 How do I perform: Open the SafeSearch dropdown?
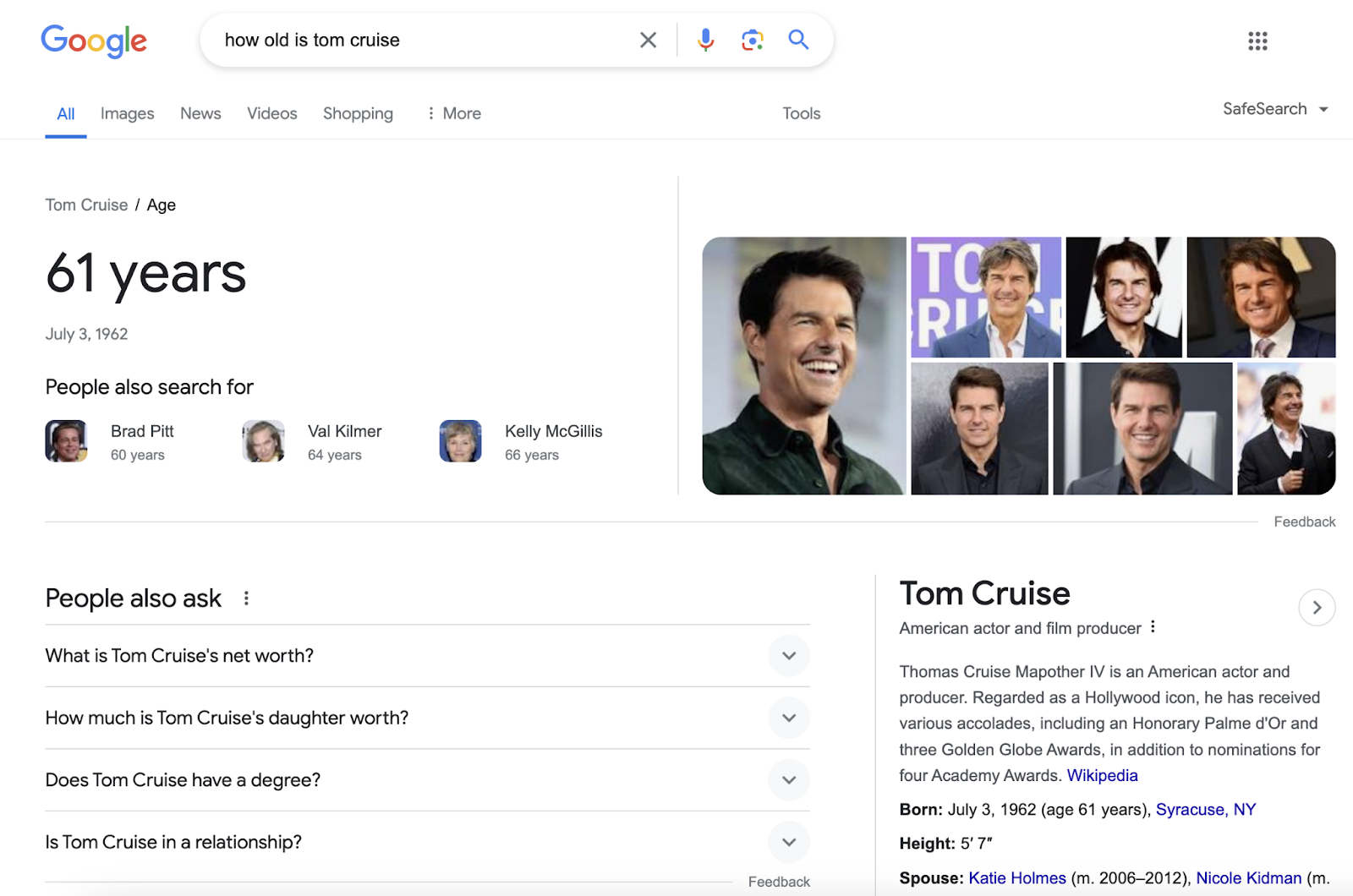click(1274, 109)
